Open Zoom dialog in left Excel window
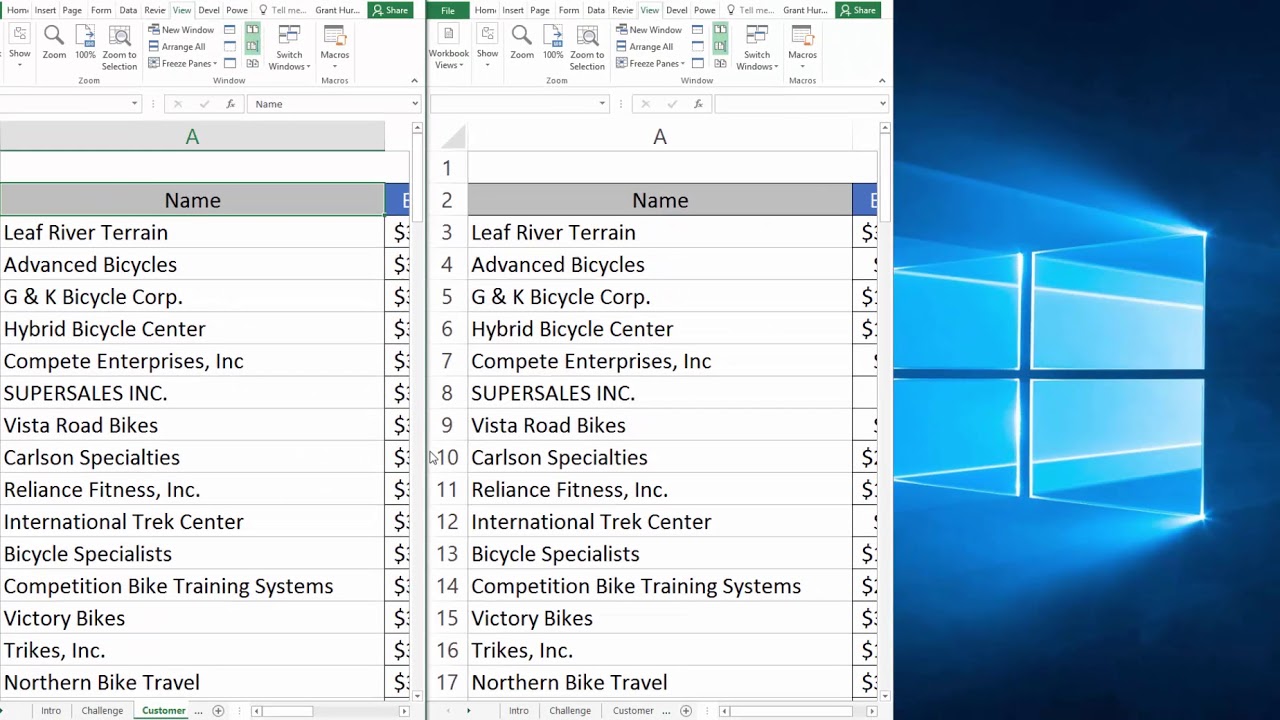The height and width of the screenshot is (720, 1280). [x=54, y=43]
